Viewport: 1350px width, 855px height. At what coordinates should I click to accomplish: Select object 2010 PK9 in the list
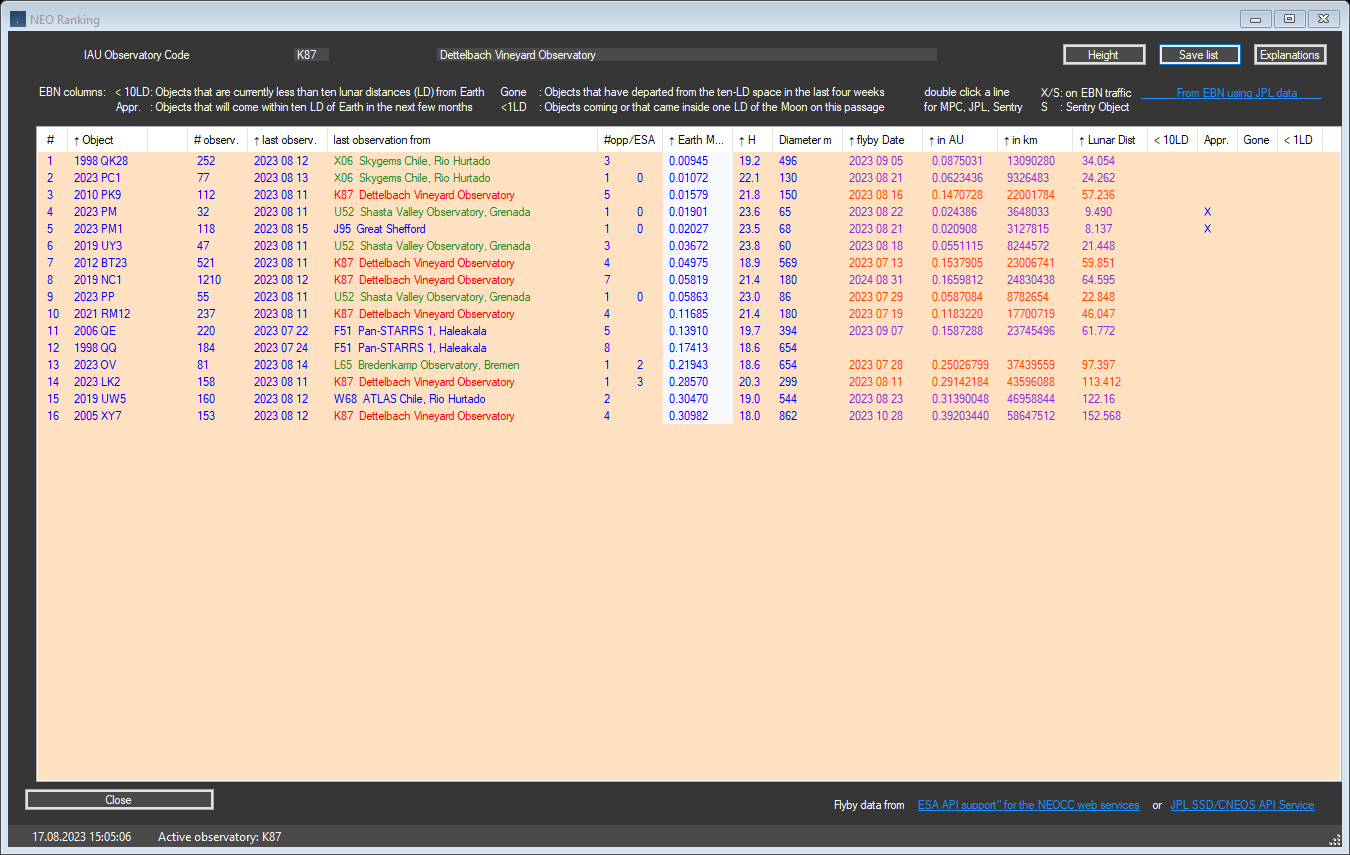(97, 195)
